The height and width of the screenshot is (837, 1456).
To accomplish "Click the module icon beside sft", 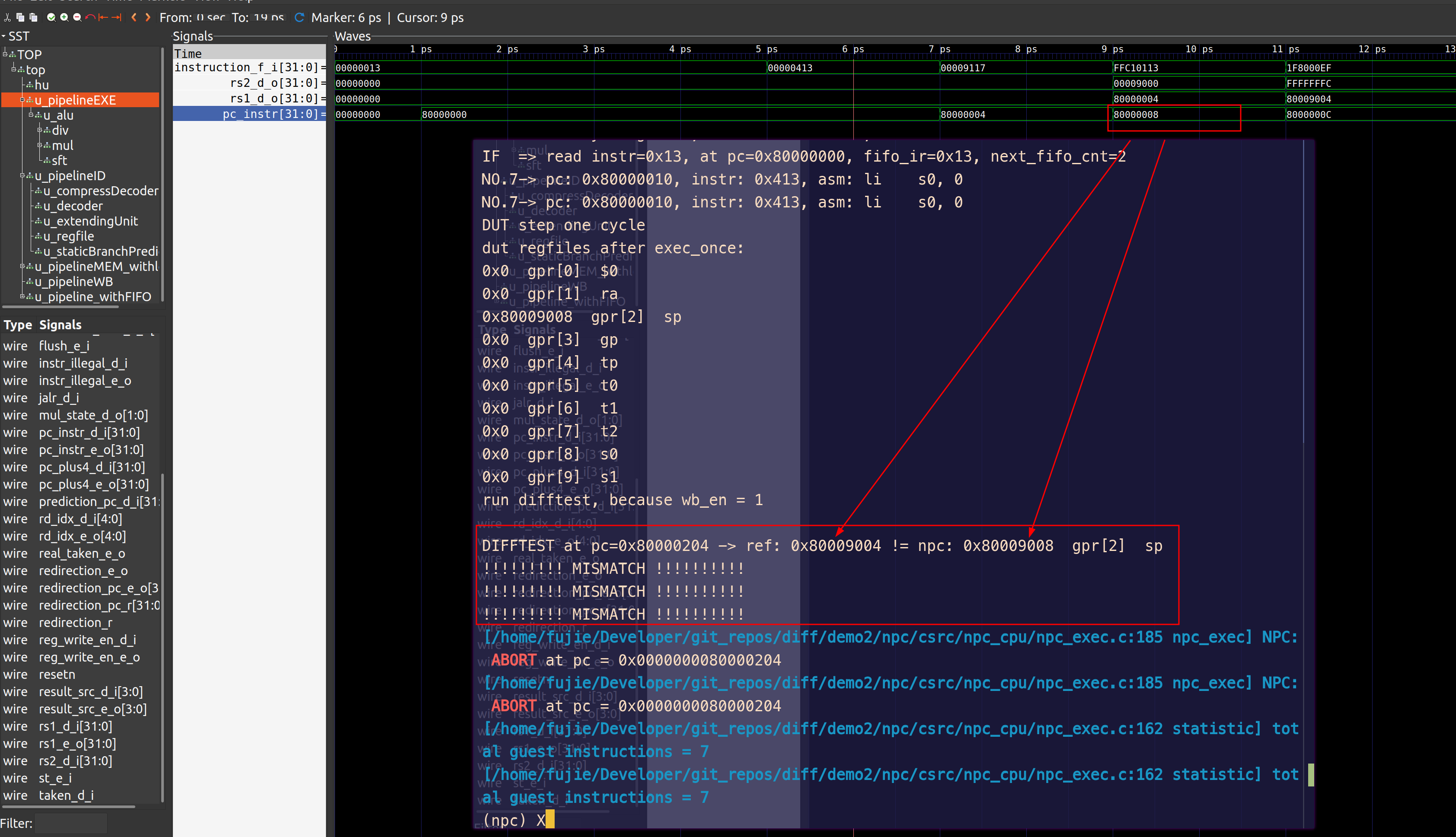I will (x=47, y=161).
